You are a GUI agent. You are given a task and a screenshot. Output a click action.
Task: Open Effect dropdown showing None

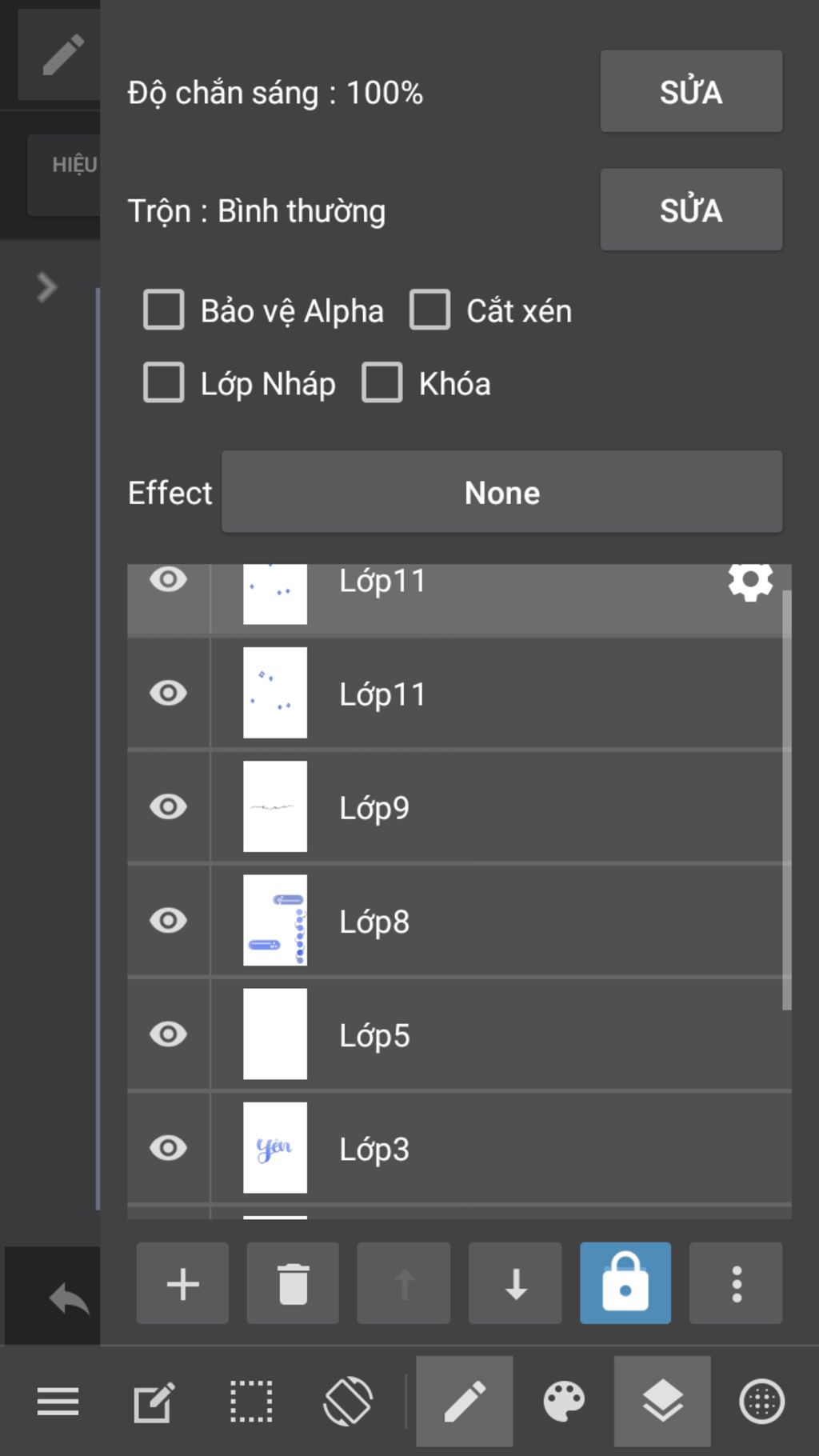(501, 492)
